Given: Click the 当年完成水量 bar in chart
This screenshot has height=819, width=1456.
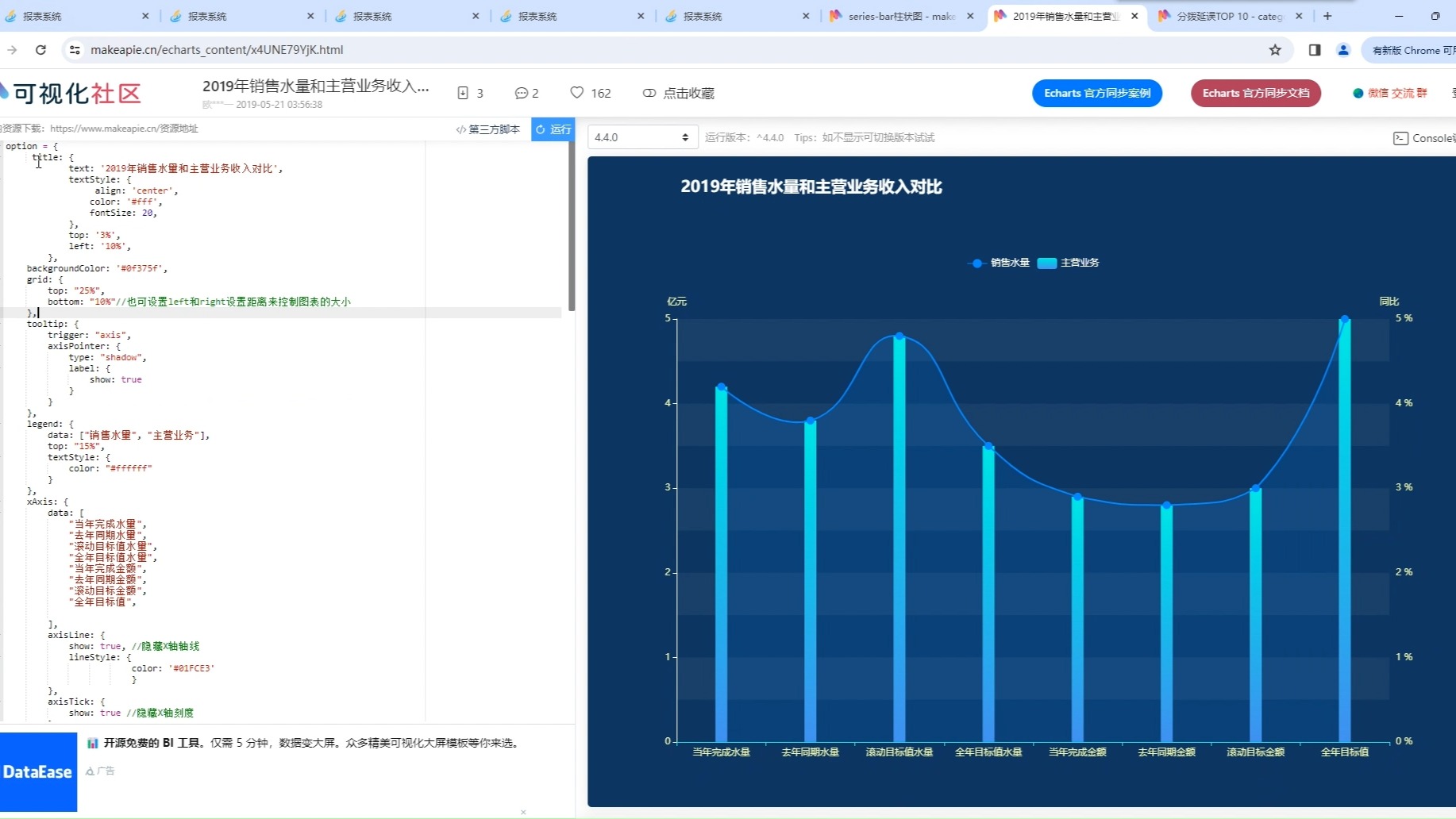Looking at the screenshot, I should (x=721, y=564).
